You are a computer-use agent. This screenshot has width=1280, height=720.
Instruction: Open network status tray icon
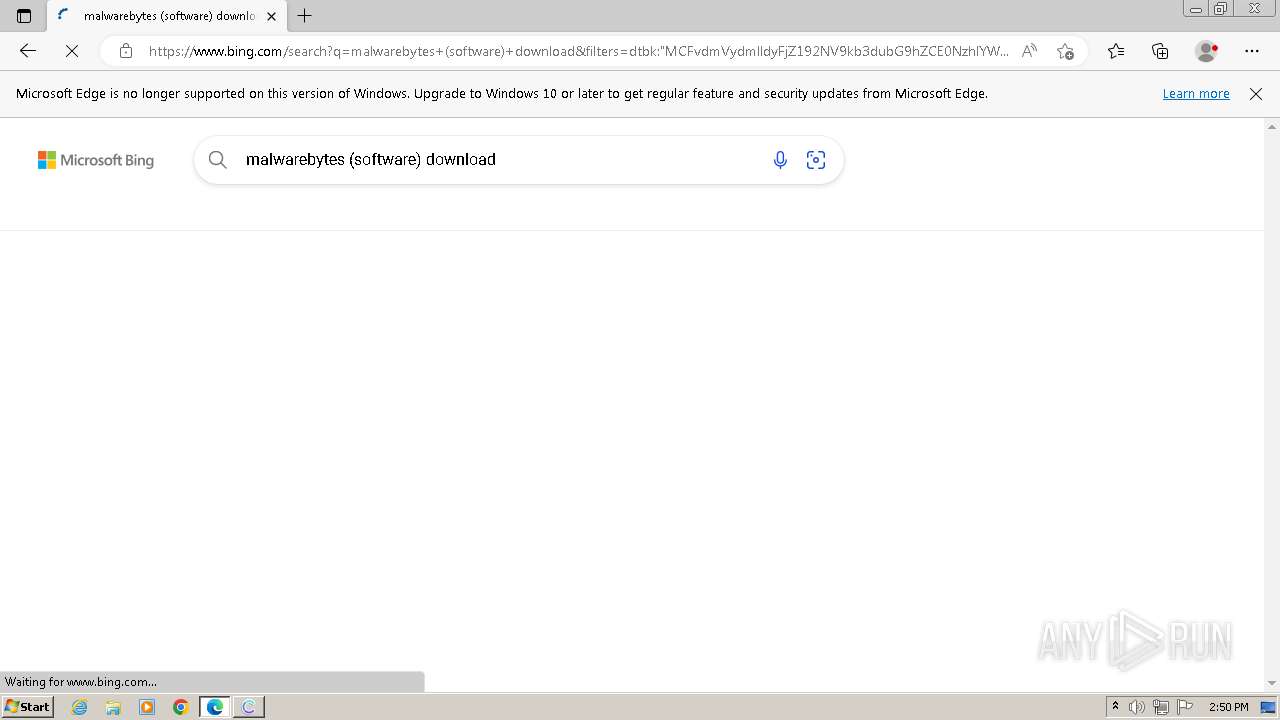[x=1161, y=707]
